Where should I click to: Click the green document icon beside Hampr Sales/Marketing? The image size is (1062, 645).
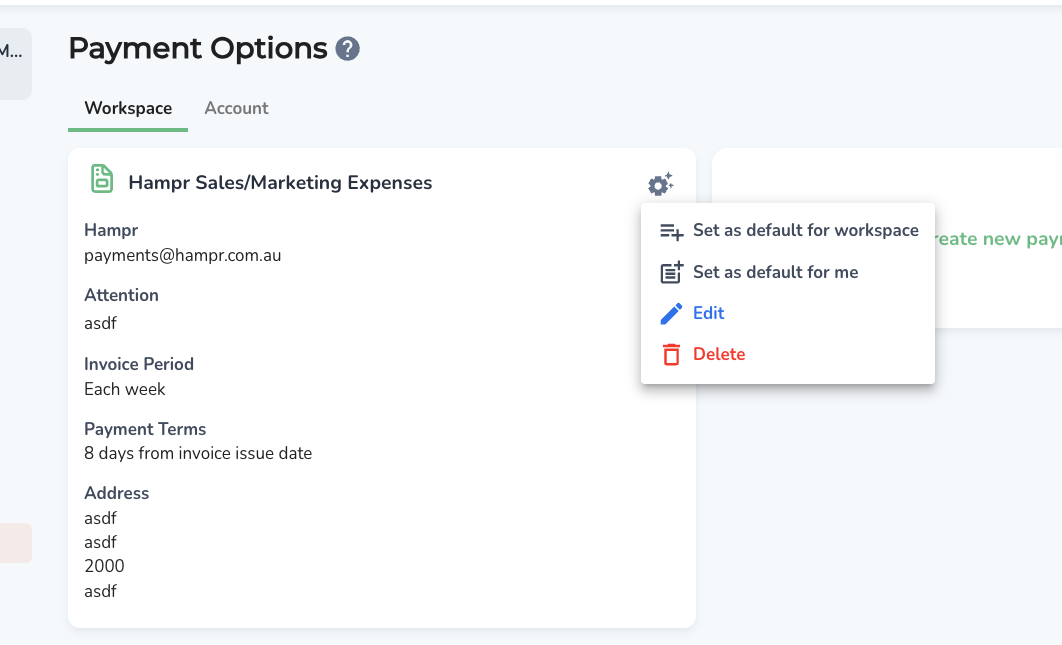[x=102, y=179]
